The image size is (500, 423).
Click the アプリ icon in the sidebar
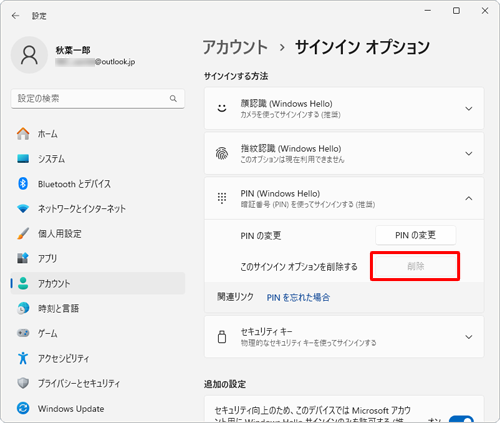tap(23, 258)
